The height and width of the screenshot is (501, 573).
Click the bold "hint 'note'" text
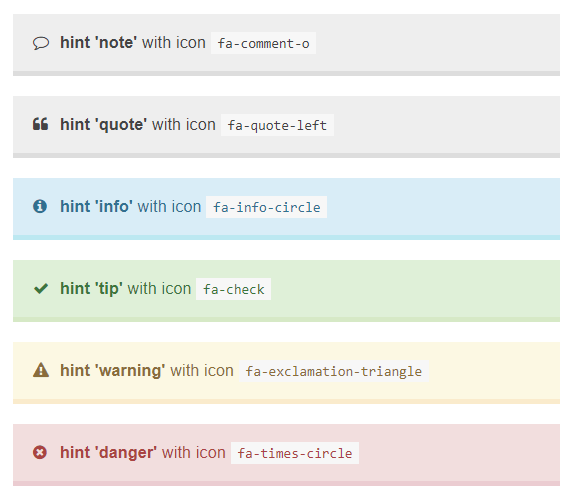click(99, 42)
